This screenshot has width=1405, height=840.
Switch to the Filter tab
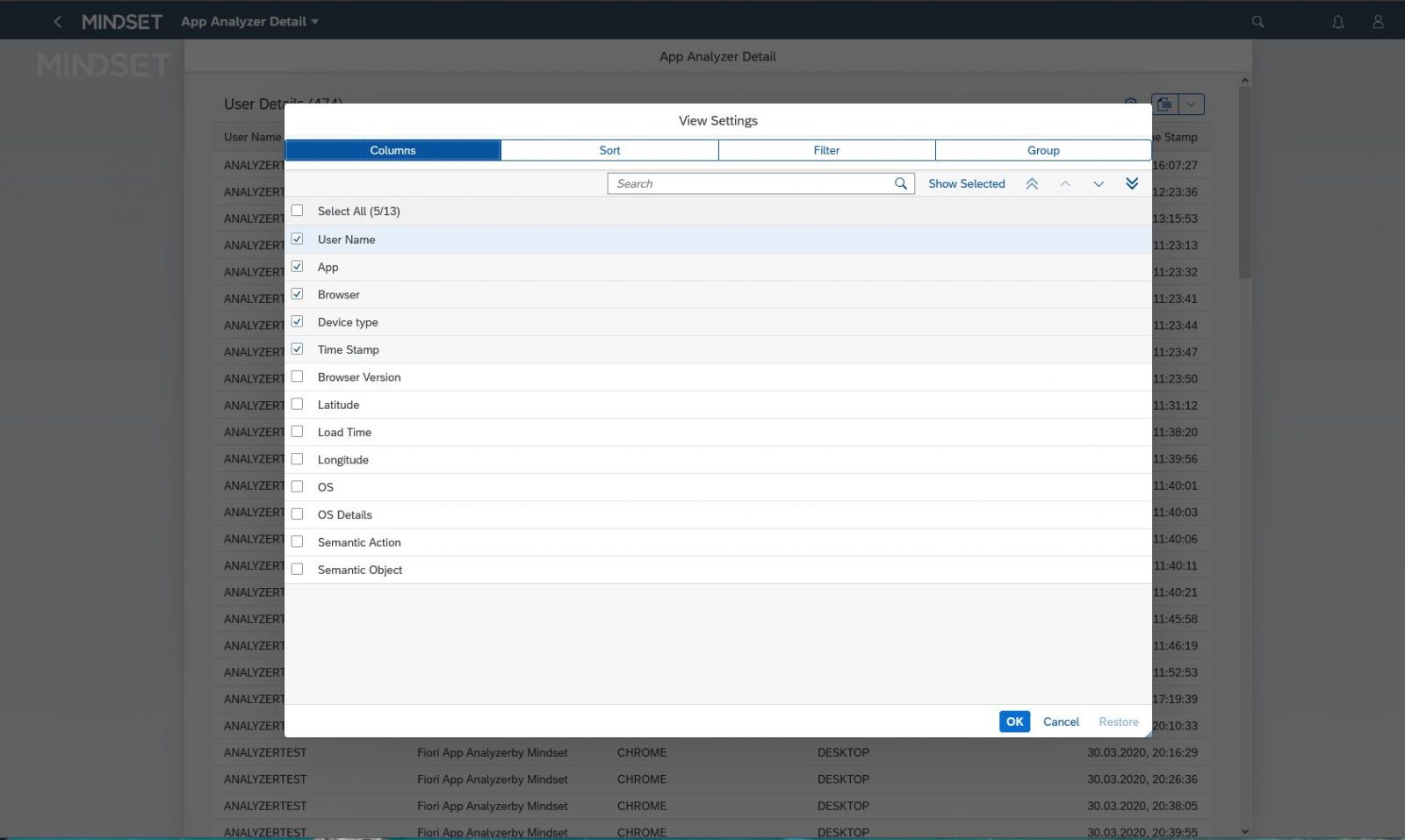click(x=826, y=150)
